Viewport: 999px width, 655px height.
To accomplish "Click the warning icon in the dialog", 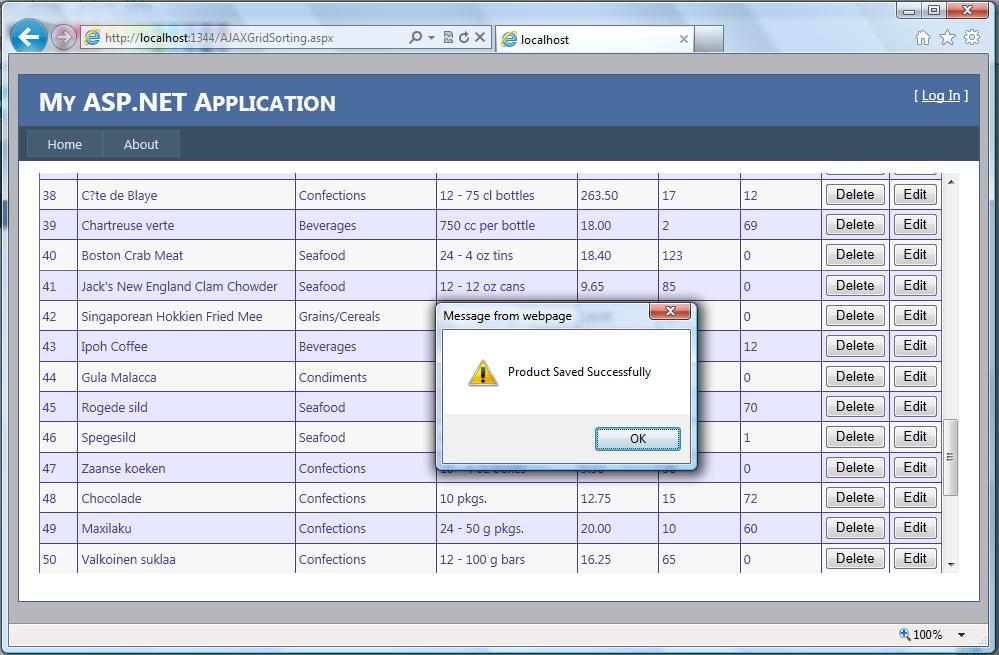I will [x=483, y=372].
